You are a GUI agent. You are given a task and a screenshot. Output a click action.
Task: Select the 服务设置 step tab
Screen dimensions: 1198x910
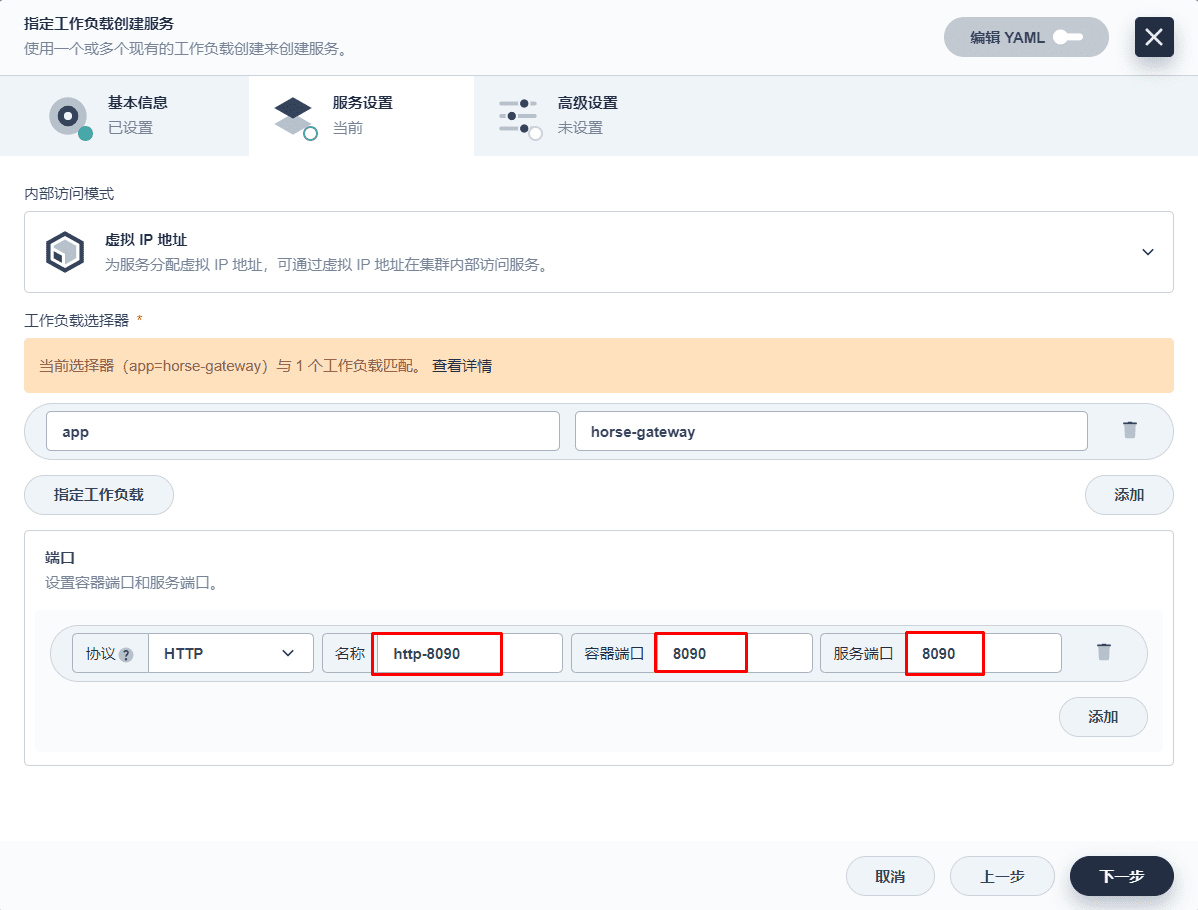coord(361,116)
